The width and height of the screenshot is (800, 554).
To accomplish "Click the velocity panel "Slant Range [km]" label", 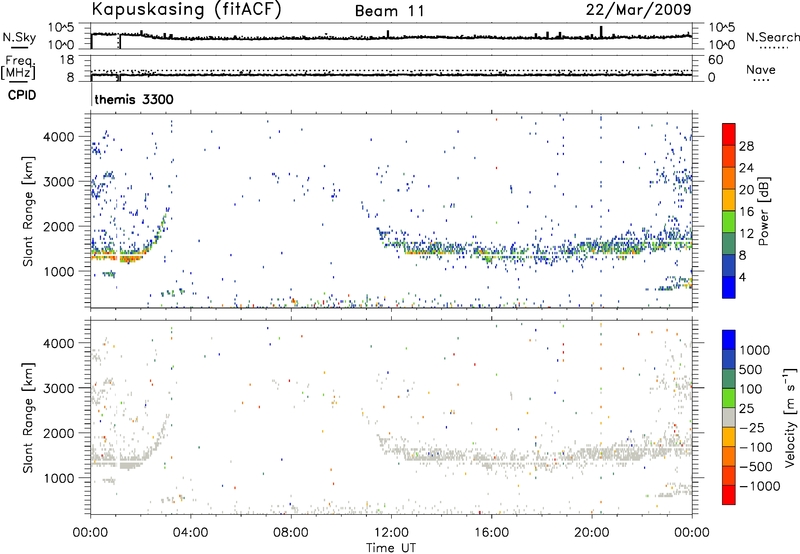I will pos(28,417).
